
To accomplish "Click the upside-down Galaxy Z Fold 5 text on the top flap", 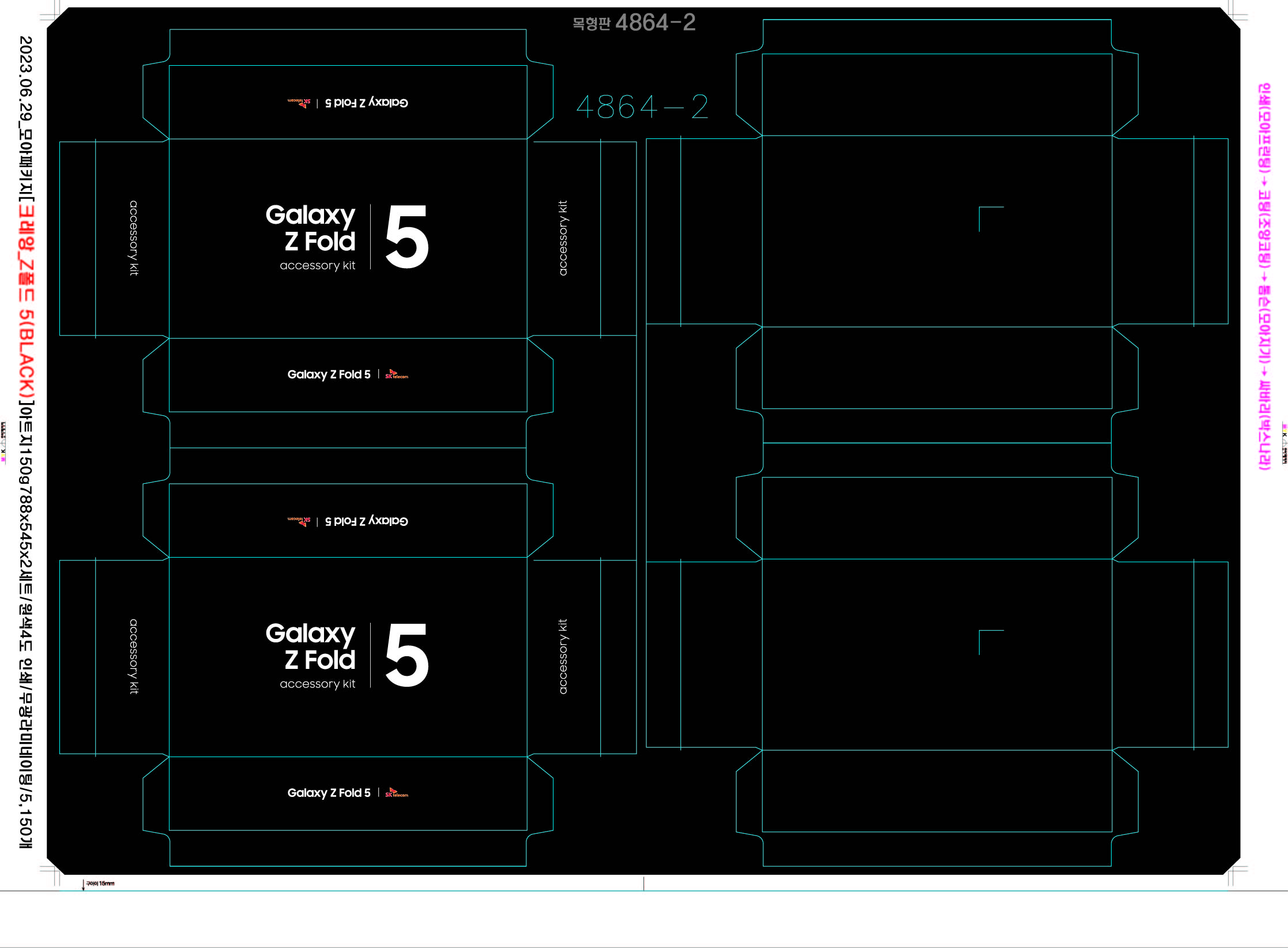I will pyautogui.click(x=366, y=103).
